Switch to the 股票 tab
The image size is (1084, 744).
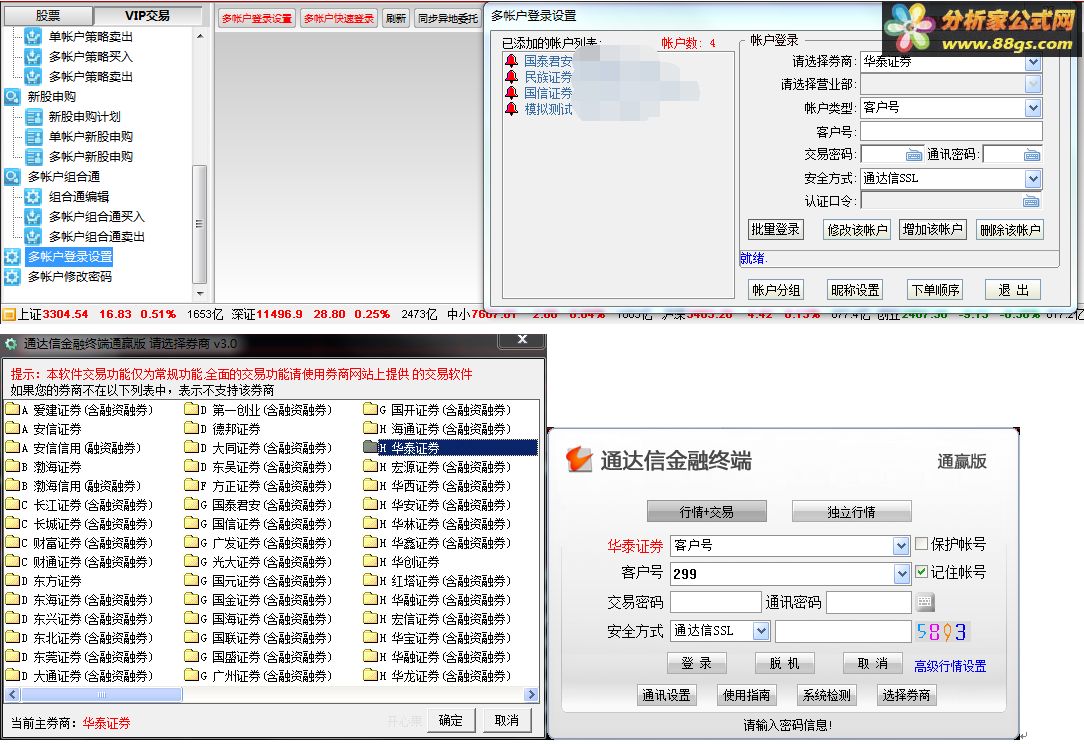click(48, 15)
